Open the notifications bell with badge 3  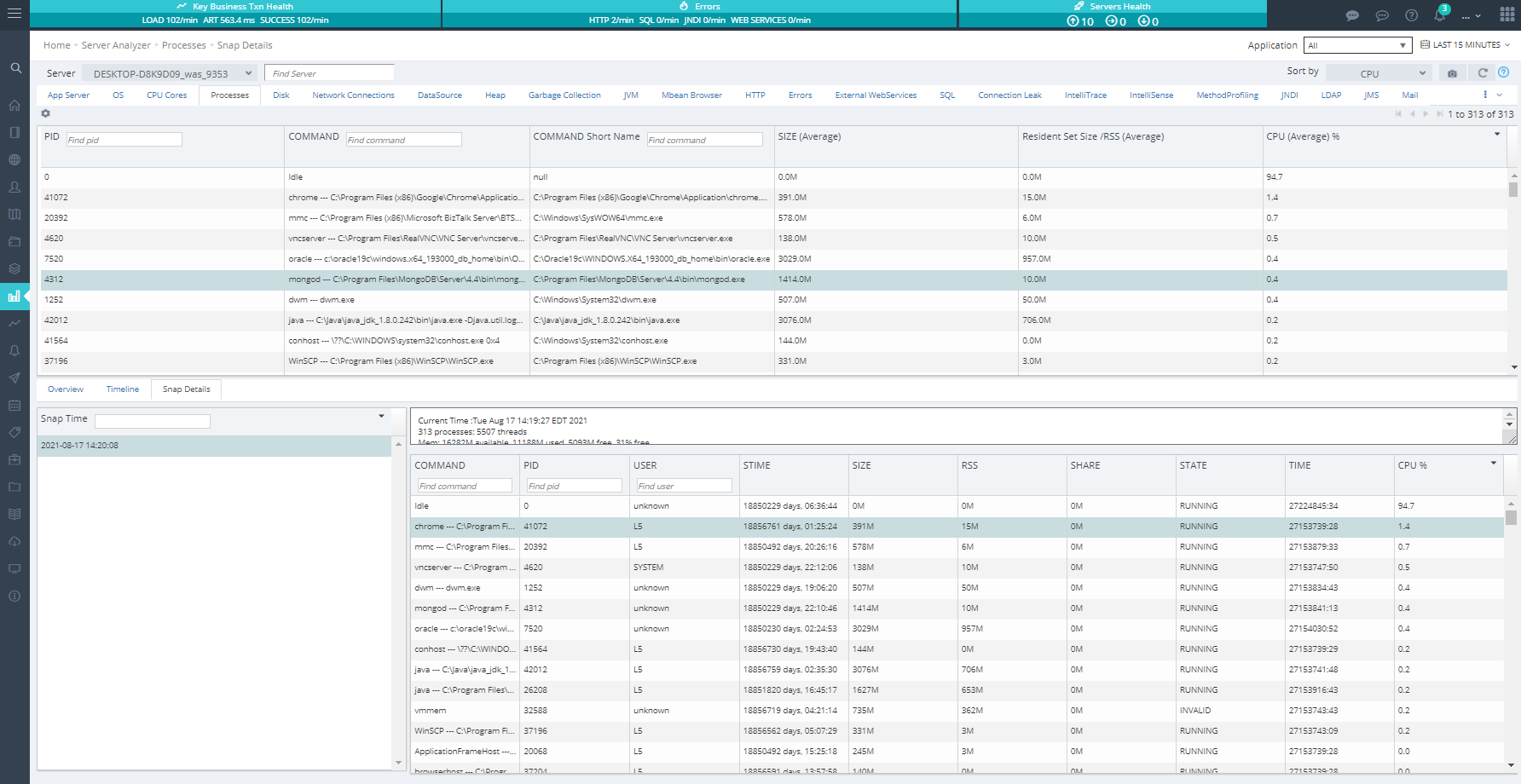coord(1440,15)
